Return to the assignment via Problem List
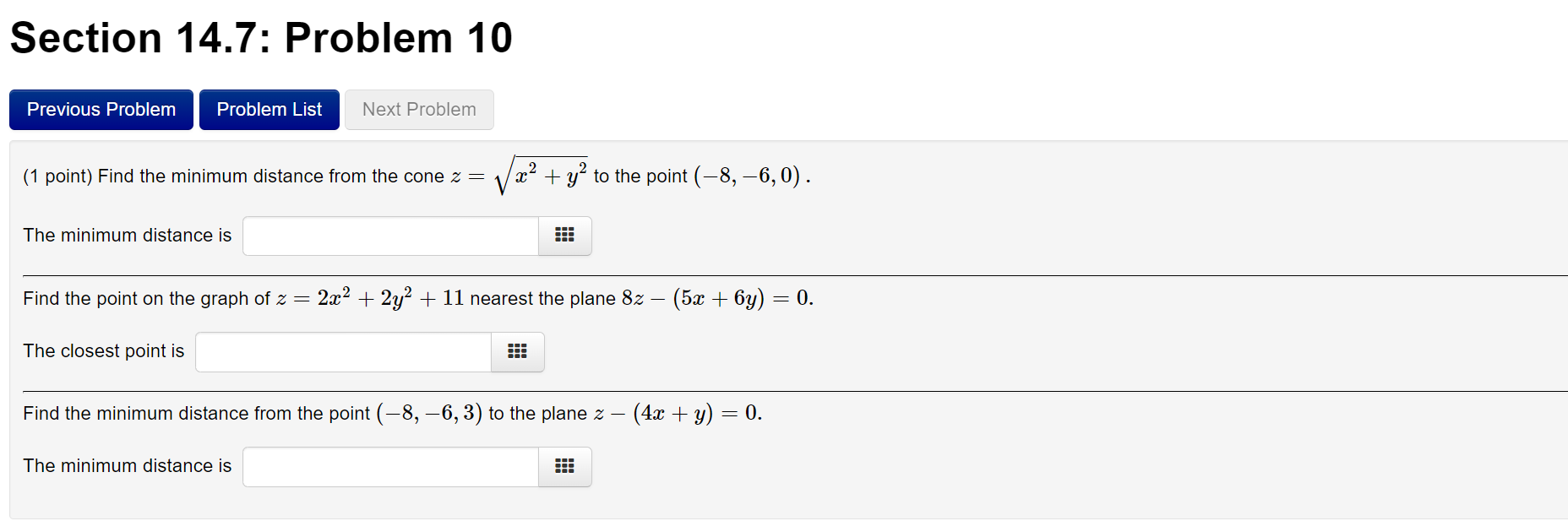Image resolution: width=1568 pixels, height=521 pixels. (269, 109)
